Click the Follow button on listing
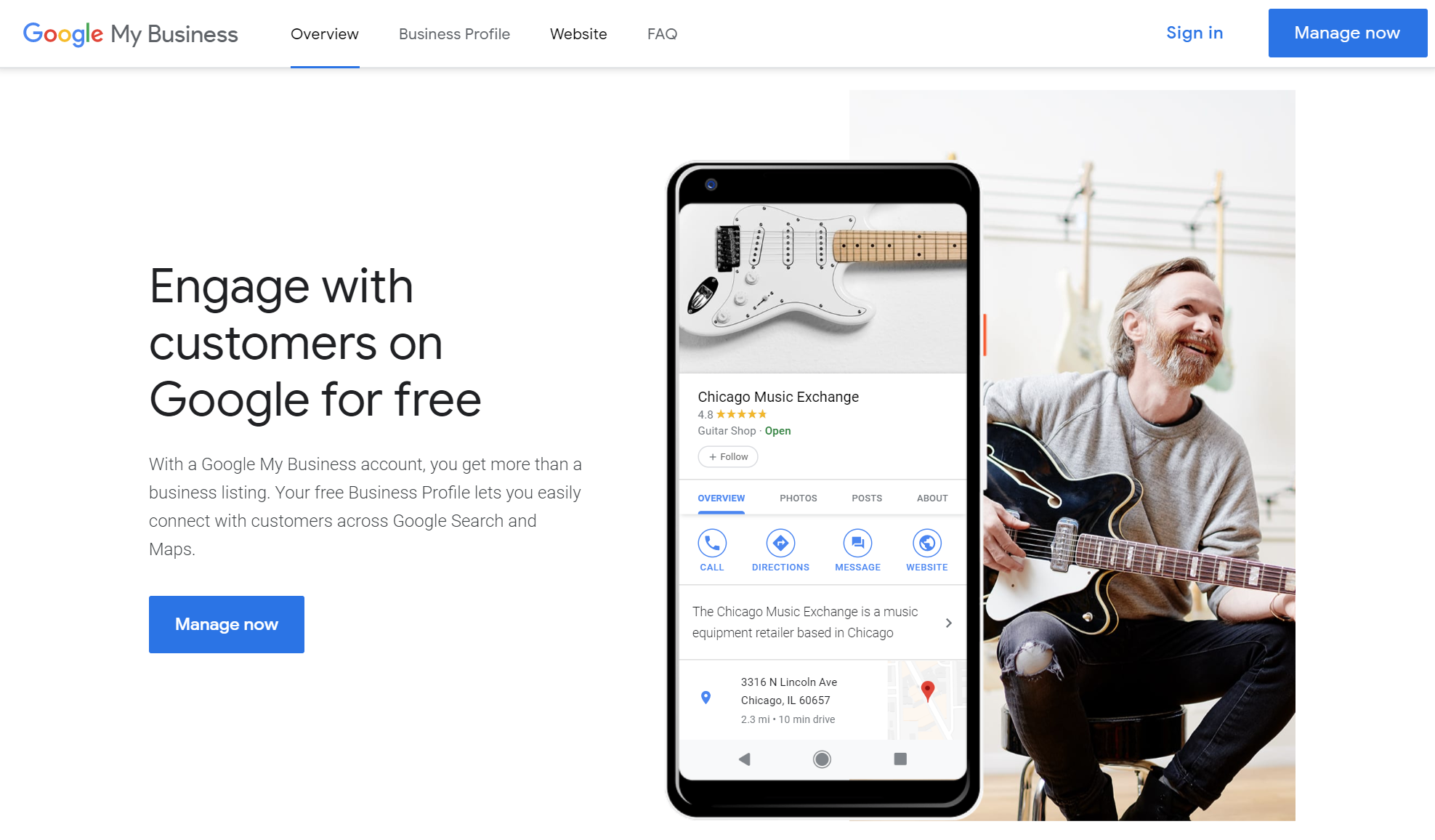 (726, 456)
